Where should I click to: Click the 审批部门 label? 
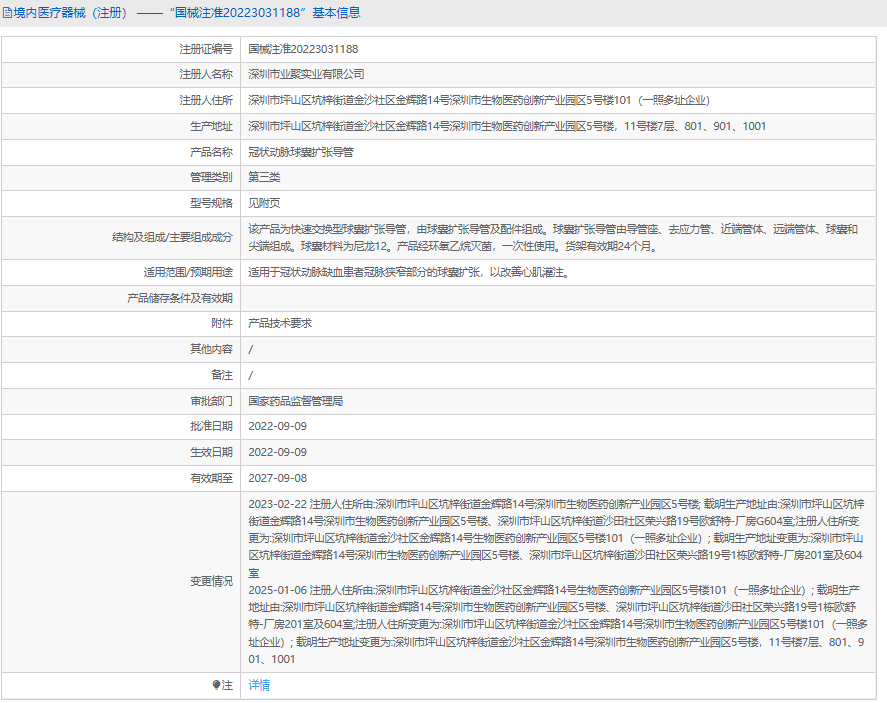[x=211, y=401]
